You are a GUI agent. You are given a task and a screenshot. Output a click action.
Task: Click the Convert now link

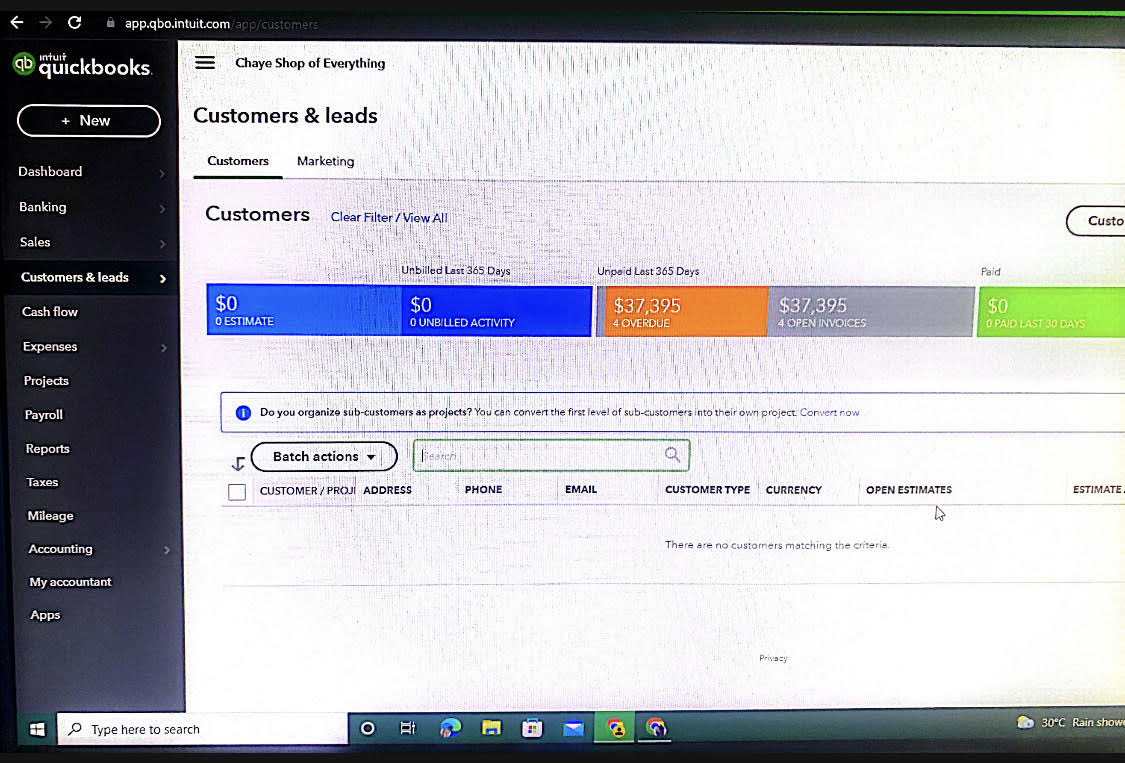(x=829, y=413)
